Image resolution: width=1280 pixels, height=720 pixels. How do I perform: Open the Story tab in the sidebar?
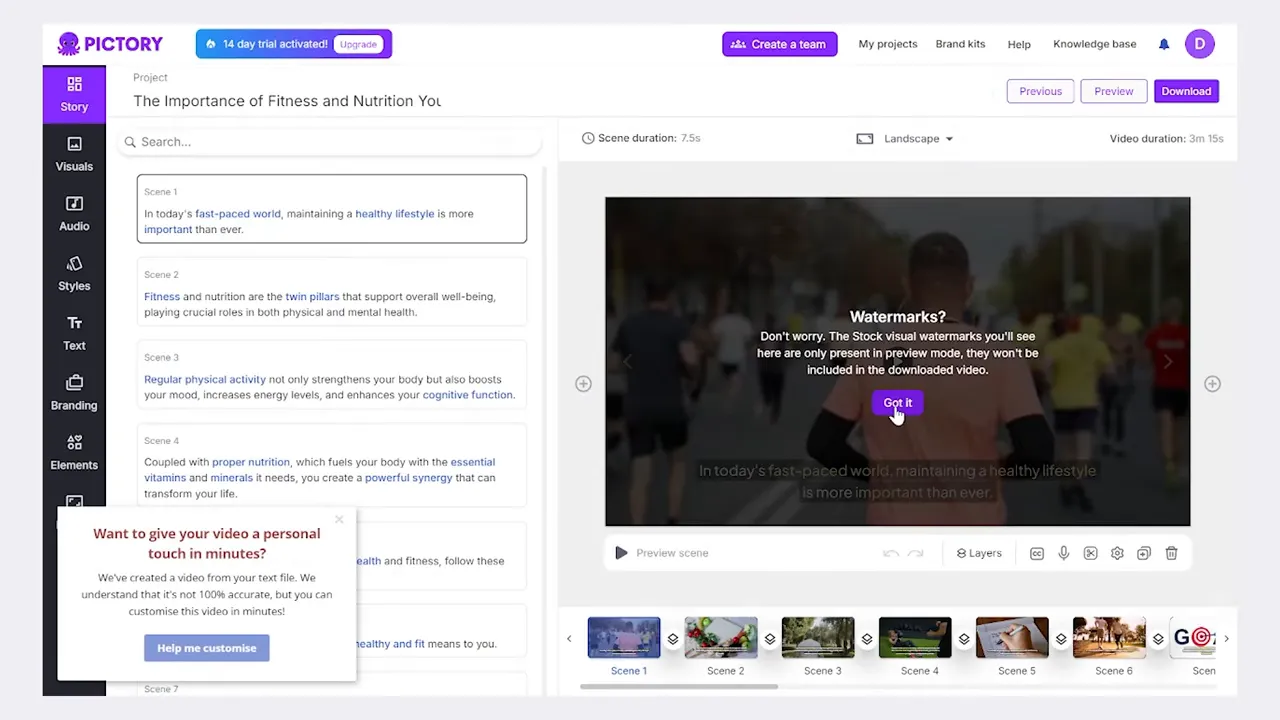point(74,94)
